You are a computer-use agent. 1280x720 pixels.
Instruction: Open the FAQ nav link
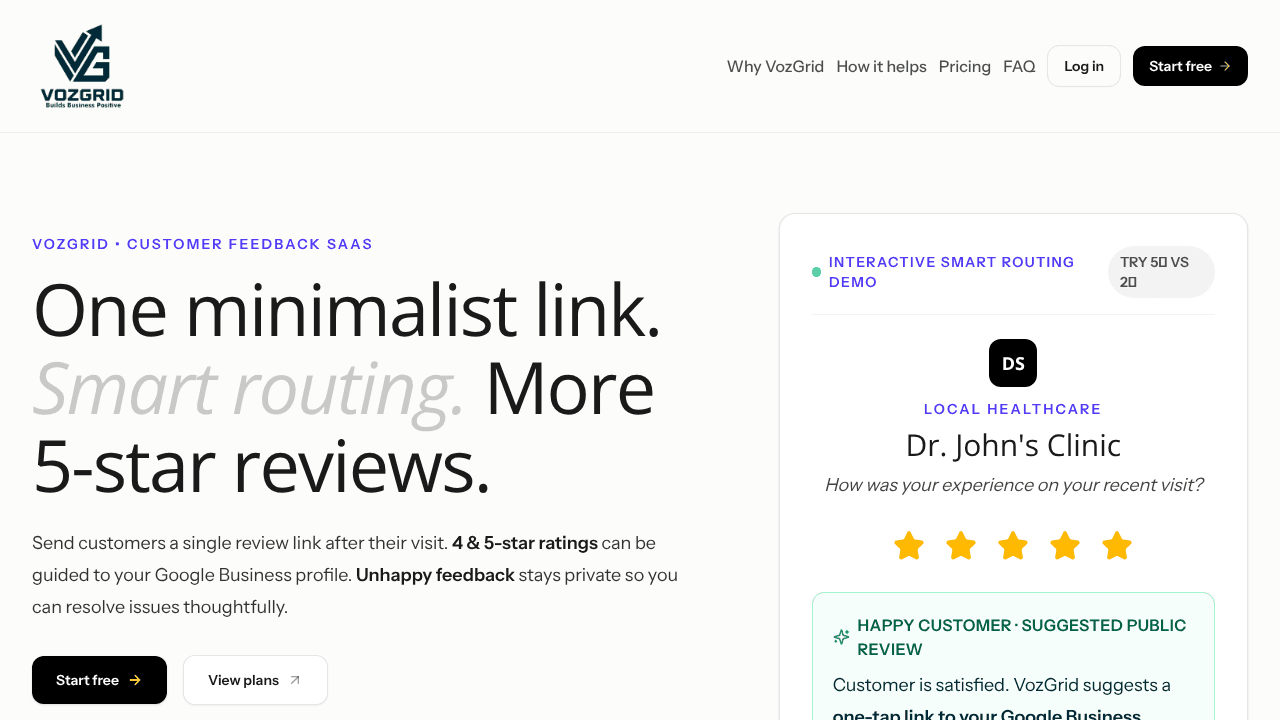coord(1019,66)
